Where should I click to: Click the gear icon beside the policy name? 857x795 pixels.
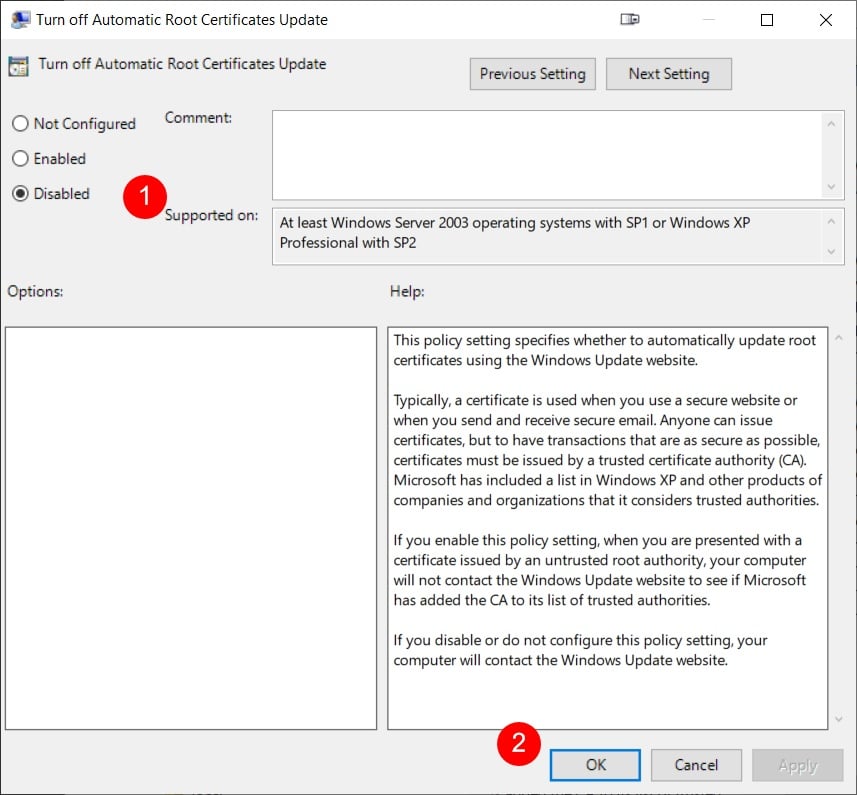(x=17, y=64)
